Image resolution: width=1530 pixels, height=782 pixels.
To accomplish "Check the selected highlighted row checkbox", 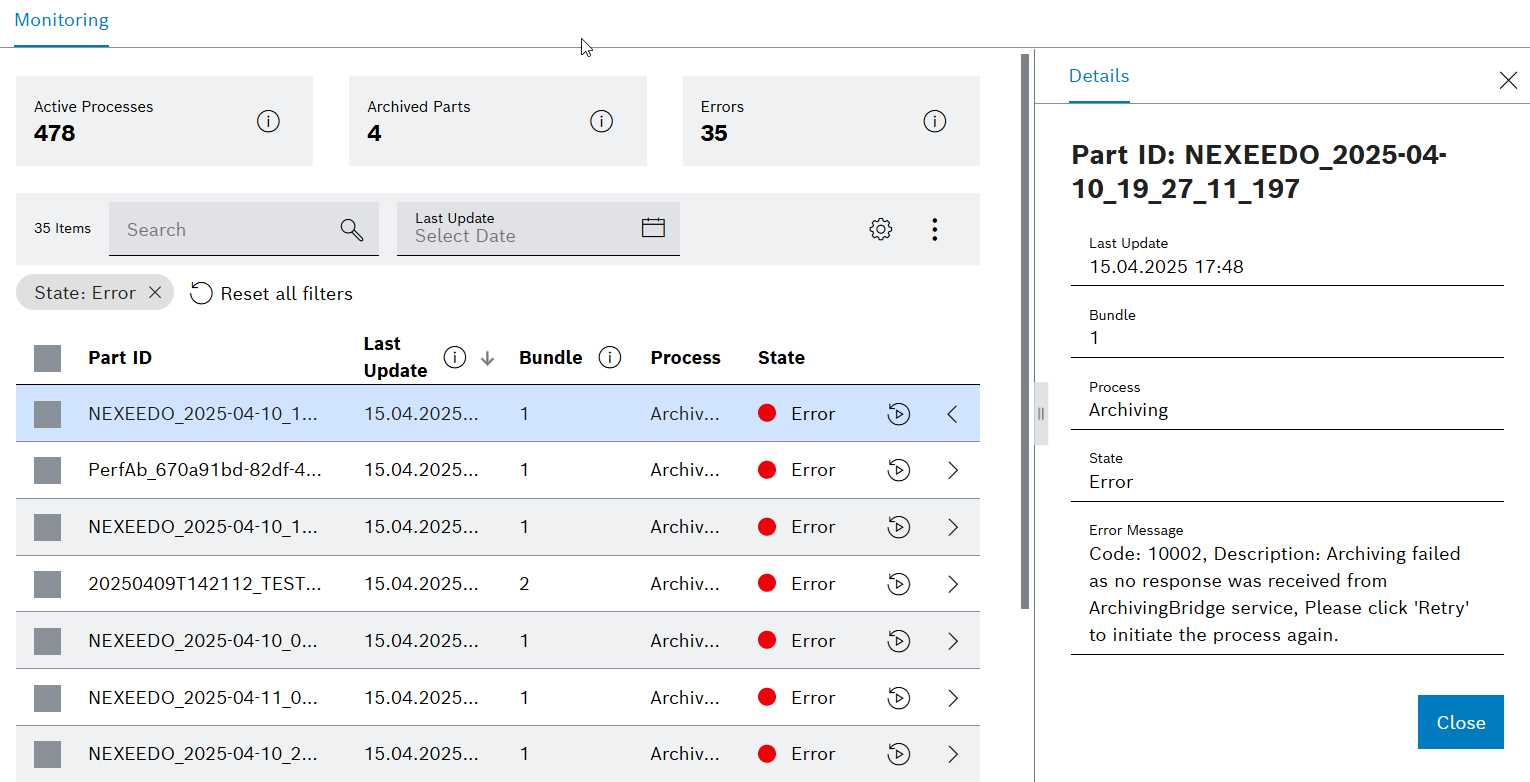I will point(47,414).
